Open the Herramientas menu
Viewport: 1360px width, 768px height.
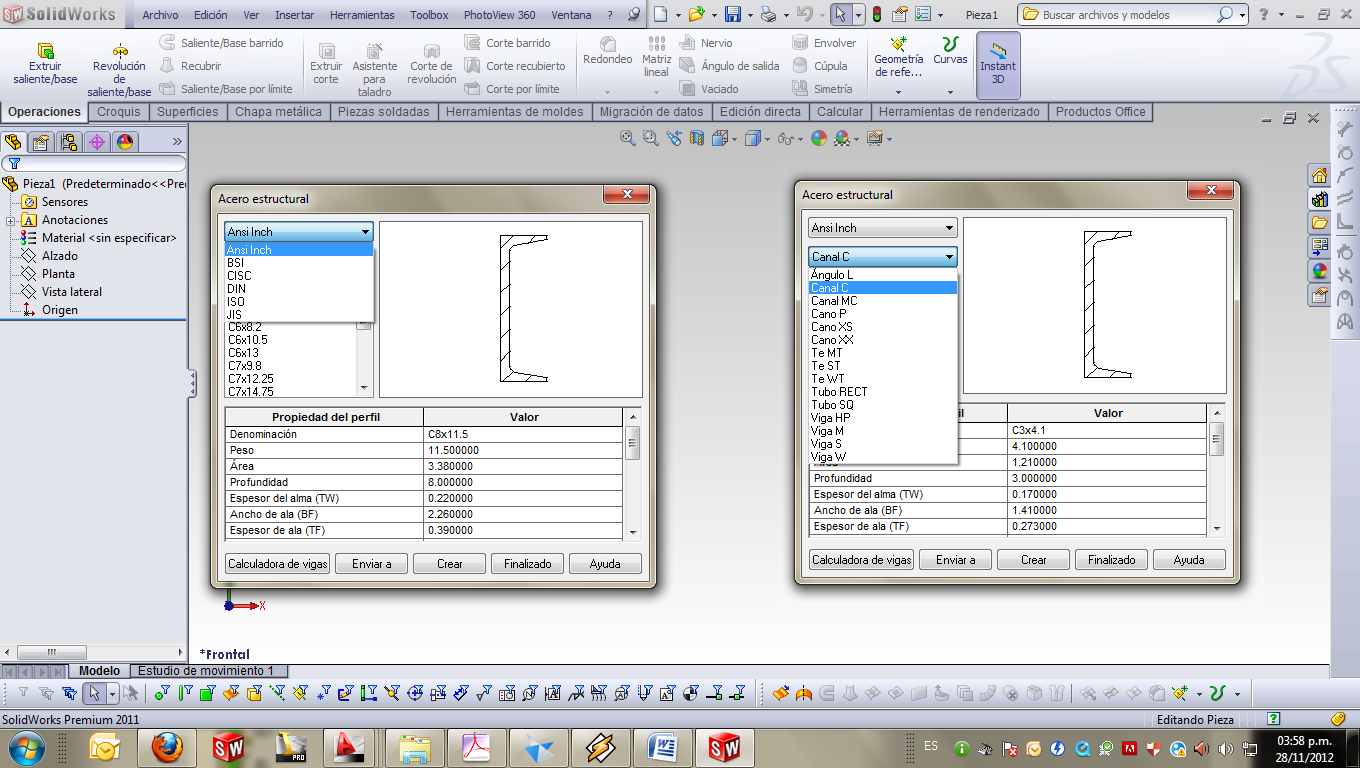point(362,15)
